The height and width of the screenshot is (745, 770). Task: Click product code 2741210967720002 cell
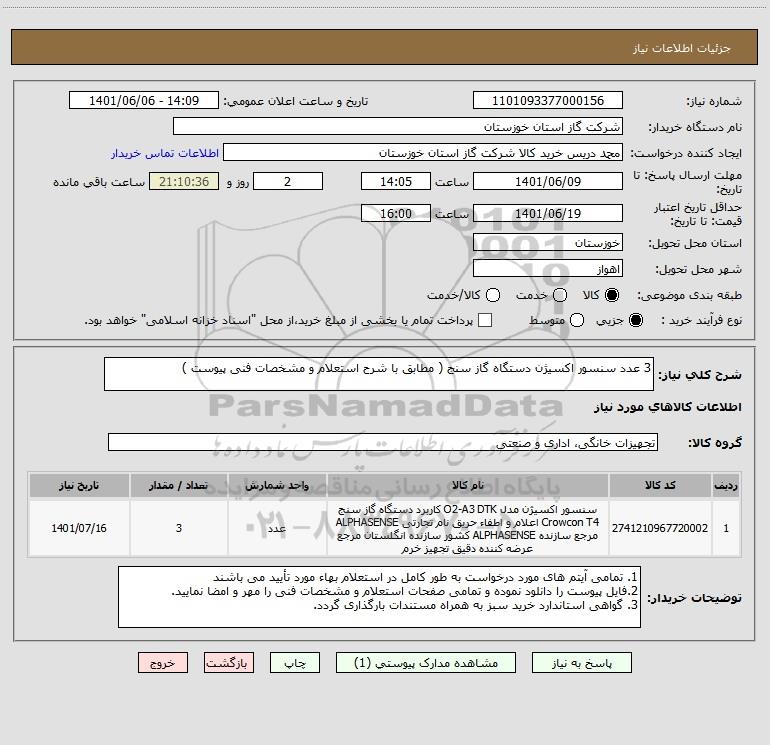pyautogui.click(x=660, y=528)
